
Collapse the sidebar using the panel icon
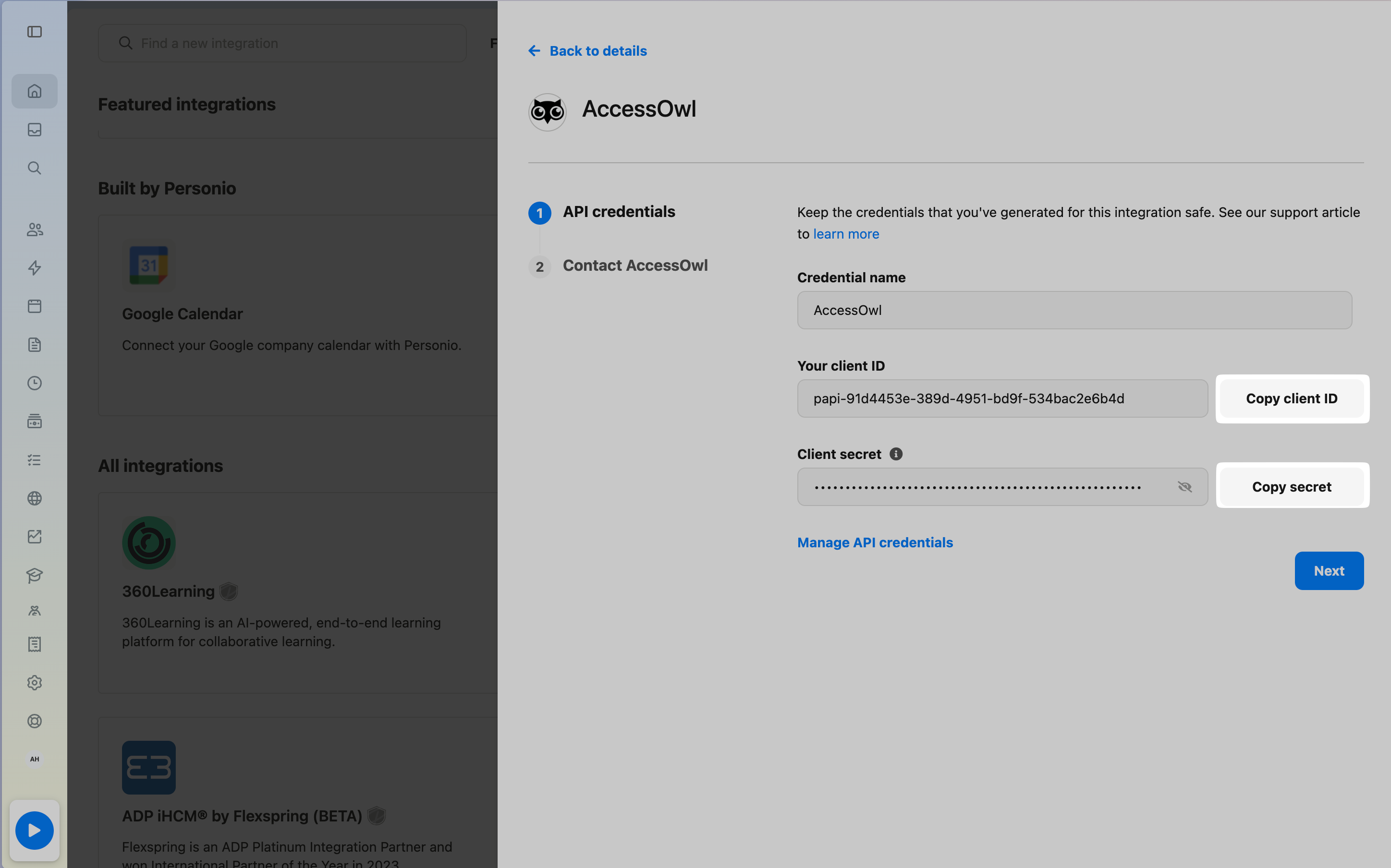(x=35, y=32)
